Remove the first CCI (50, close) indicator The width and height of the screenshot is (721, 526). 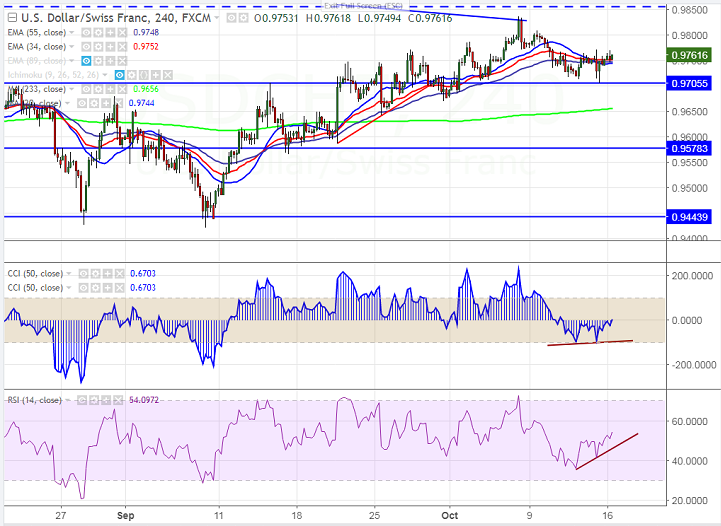click(119, 274)
